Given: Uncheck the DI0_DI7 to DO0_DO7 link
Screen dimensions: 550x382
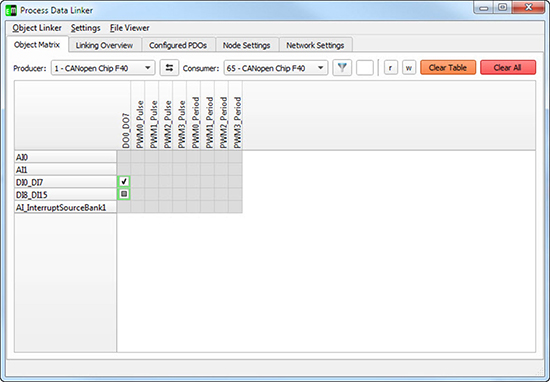Looking at the screenshot, I should click(124, 182).
